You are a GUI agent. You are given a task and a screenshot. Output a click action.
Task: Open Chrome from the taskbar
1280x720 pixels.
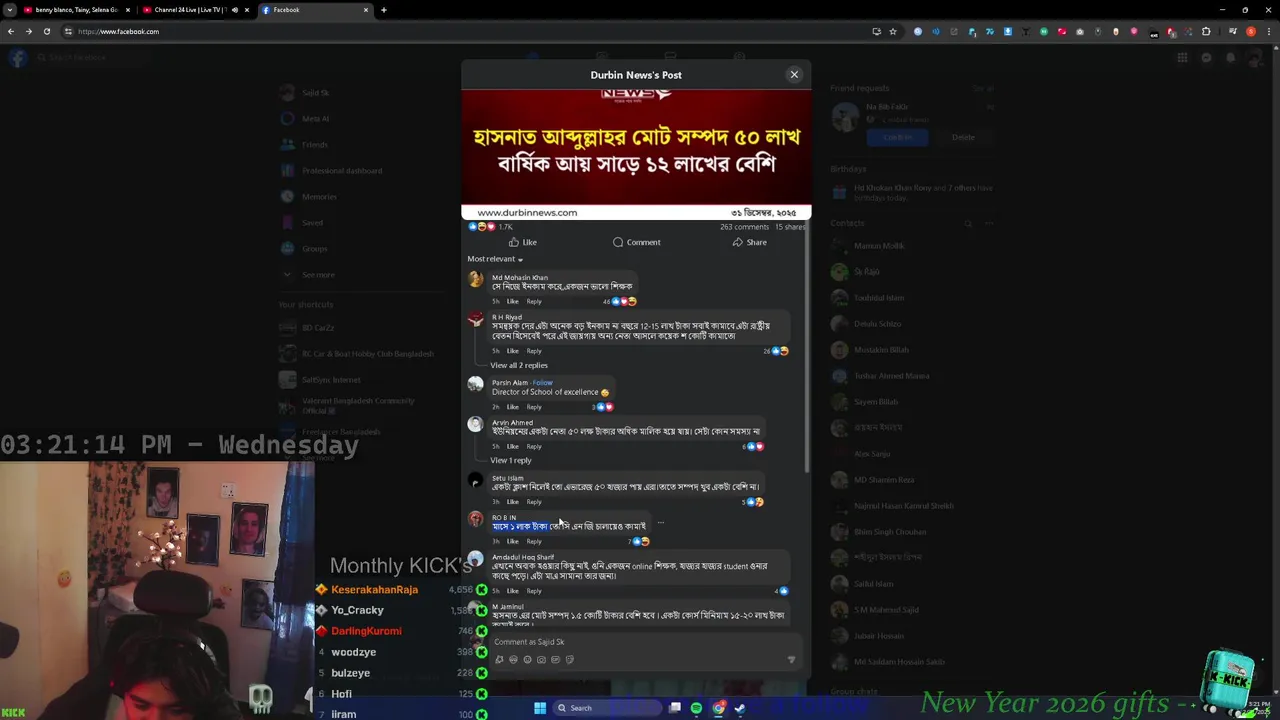point(718,708)
